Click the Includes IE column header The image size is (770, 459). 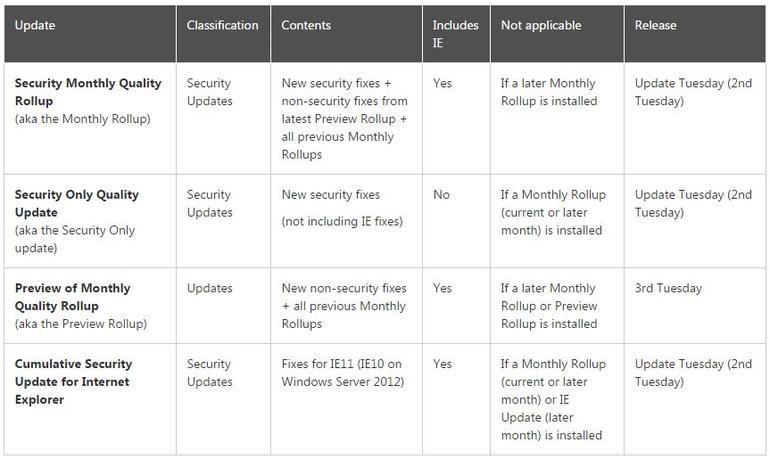455,33
